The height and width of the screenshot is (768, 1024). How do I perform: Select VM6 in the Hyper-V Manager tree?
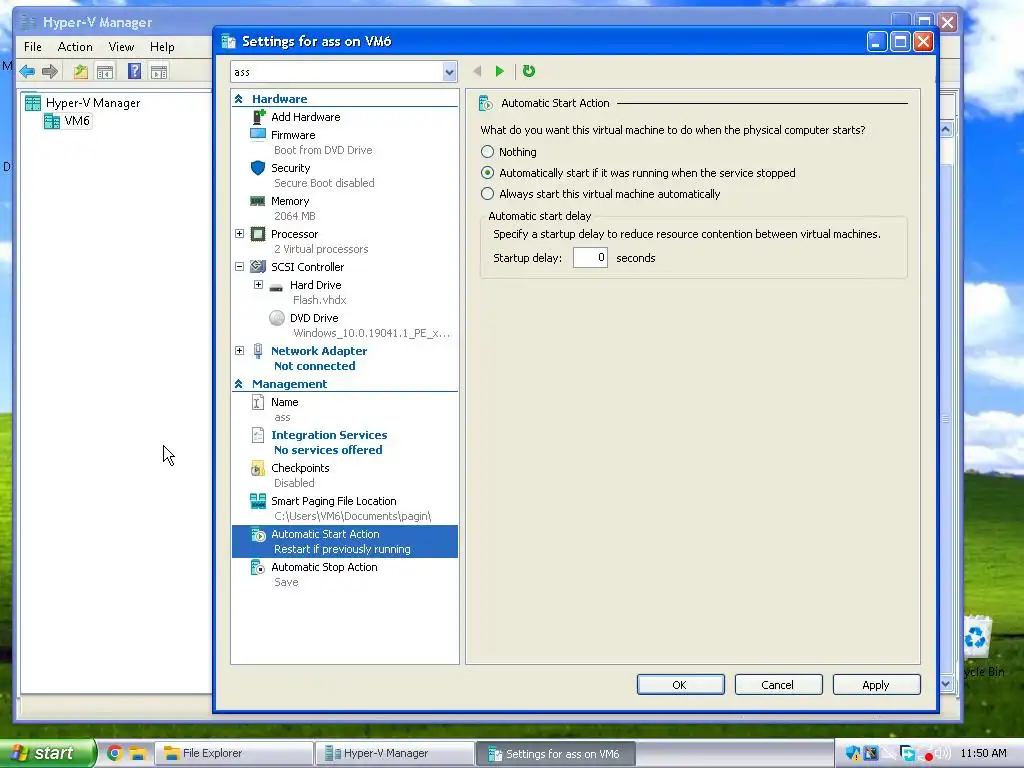[x=76, y=121]
